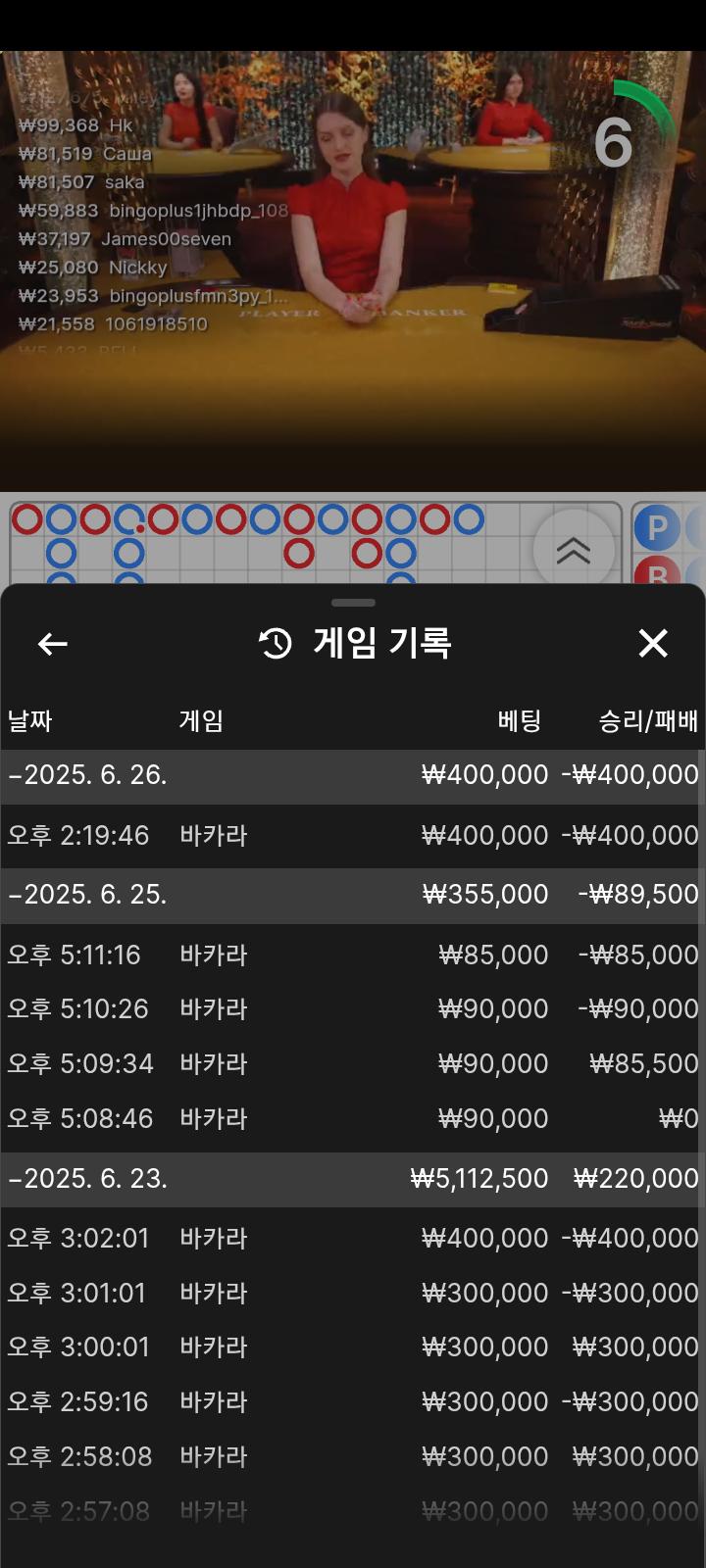Click the countdown timer showing 6
Screen dimensions: 706x1568
point(614,143)
